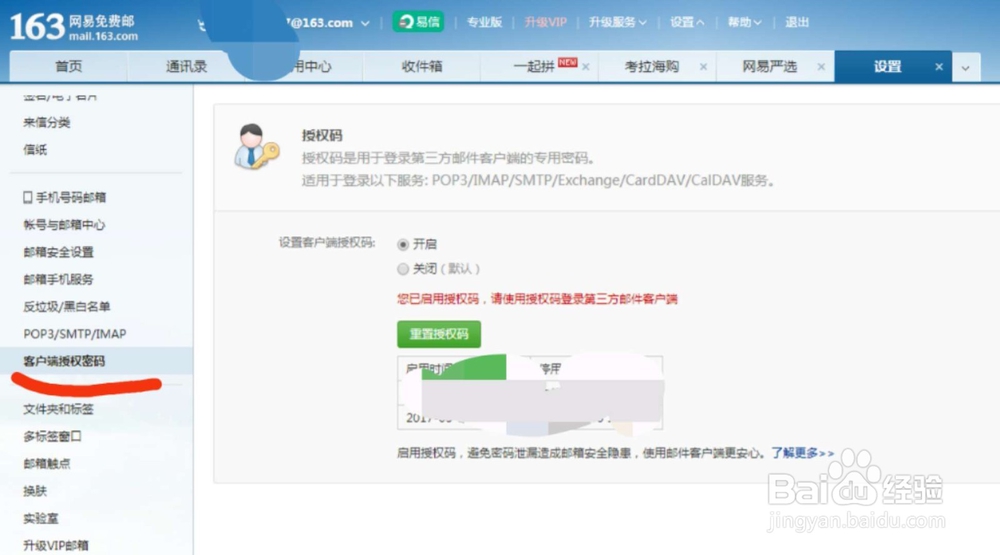Select the 关闭（默认） radio button
Image resolution: width=1000 pixels, height=555 pixels.
coord(402,269)
